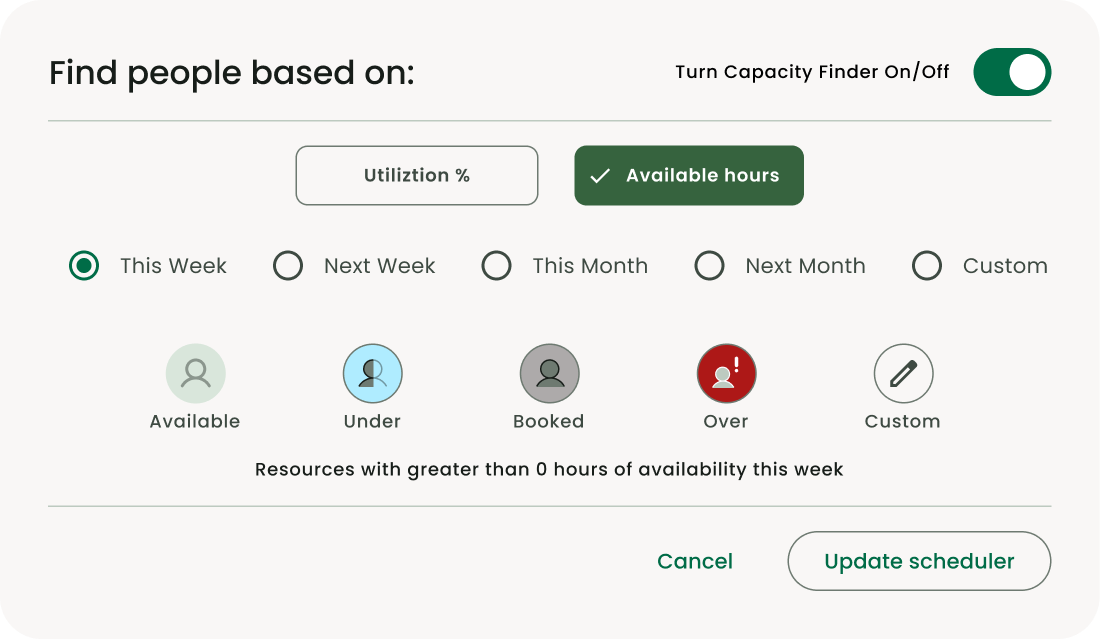This screenshot has width=1100, height=639.
Task: Click the Custom pencil icon
Action: click(x=903, y=372)
